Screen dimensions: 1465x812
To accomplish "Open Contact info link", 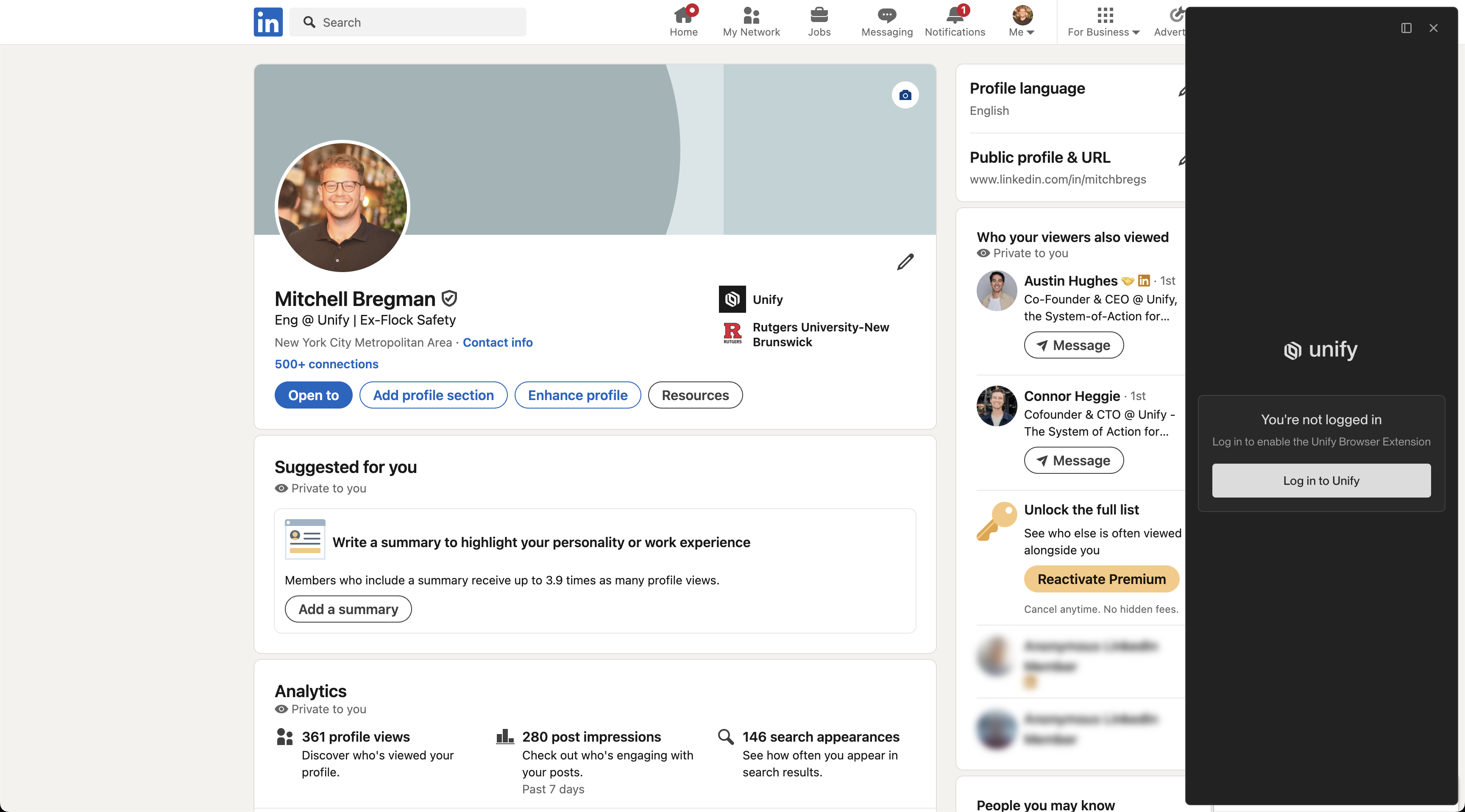I will tap(497, 342).
